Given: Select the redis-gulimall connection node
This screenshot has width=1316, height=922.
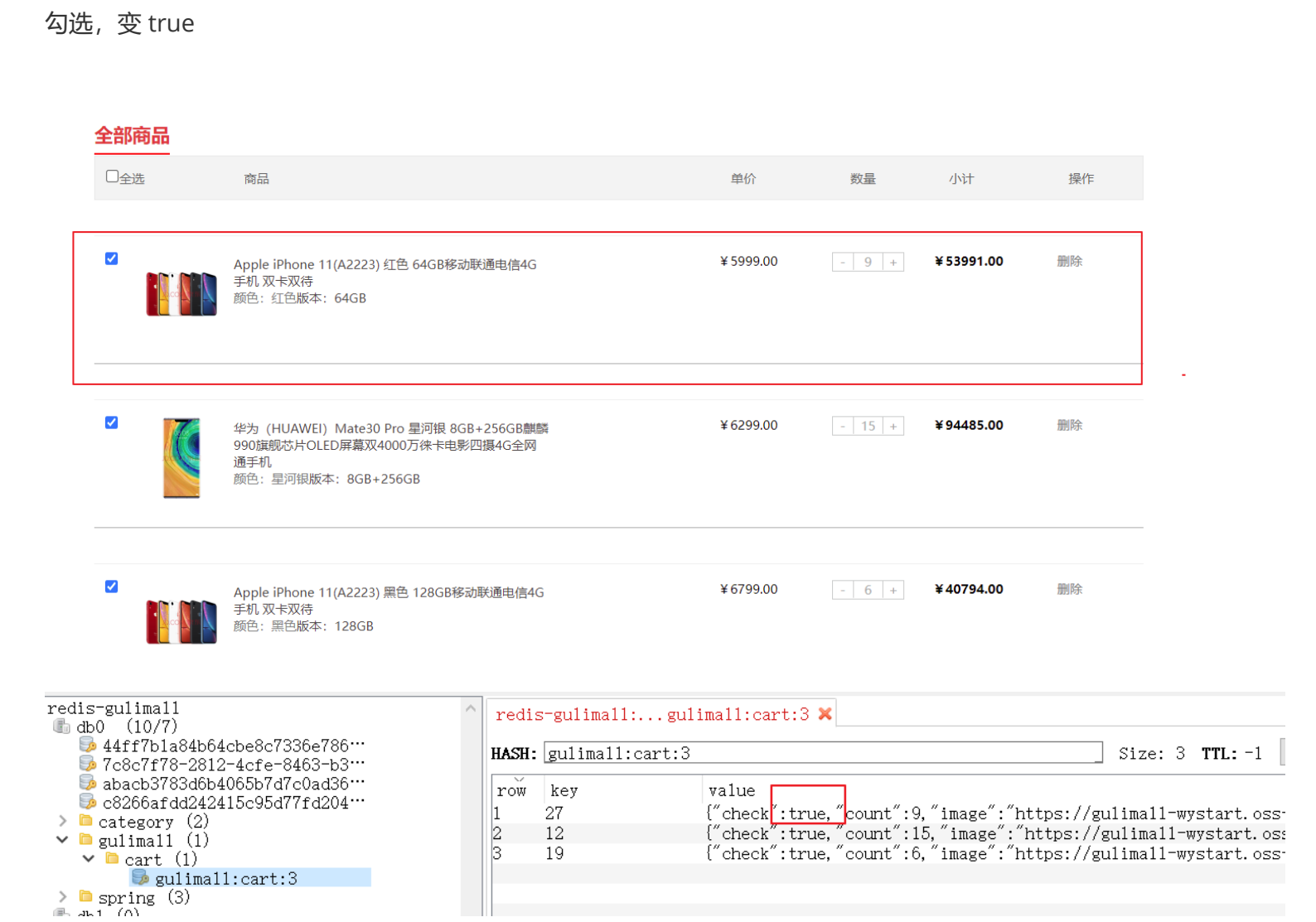Looking at the screenshot, I should tap(113, 708).
